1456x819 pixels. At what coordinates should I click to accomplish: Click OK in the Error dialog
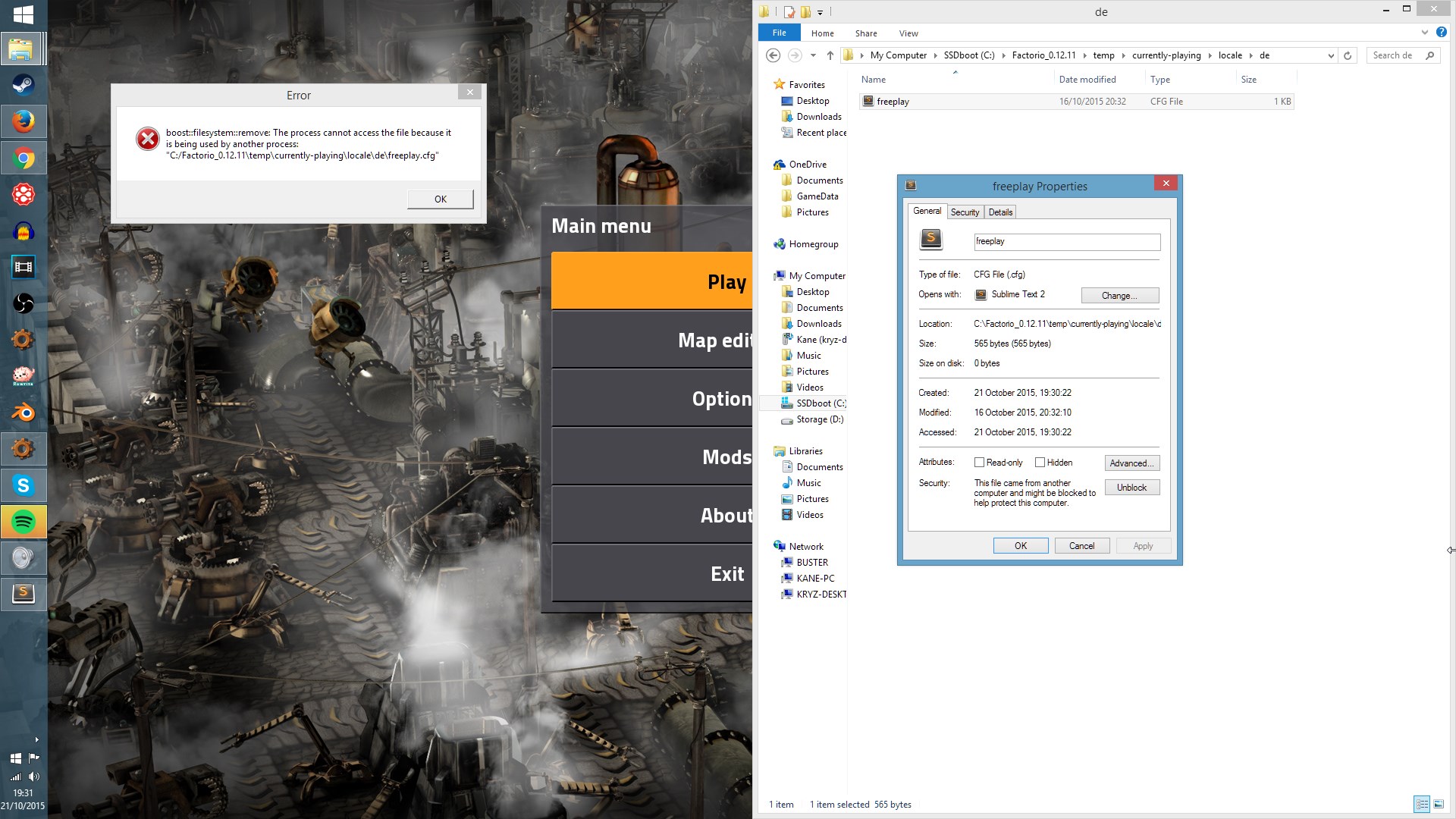click(441, 199)
